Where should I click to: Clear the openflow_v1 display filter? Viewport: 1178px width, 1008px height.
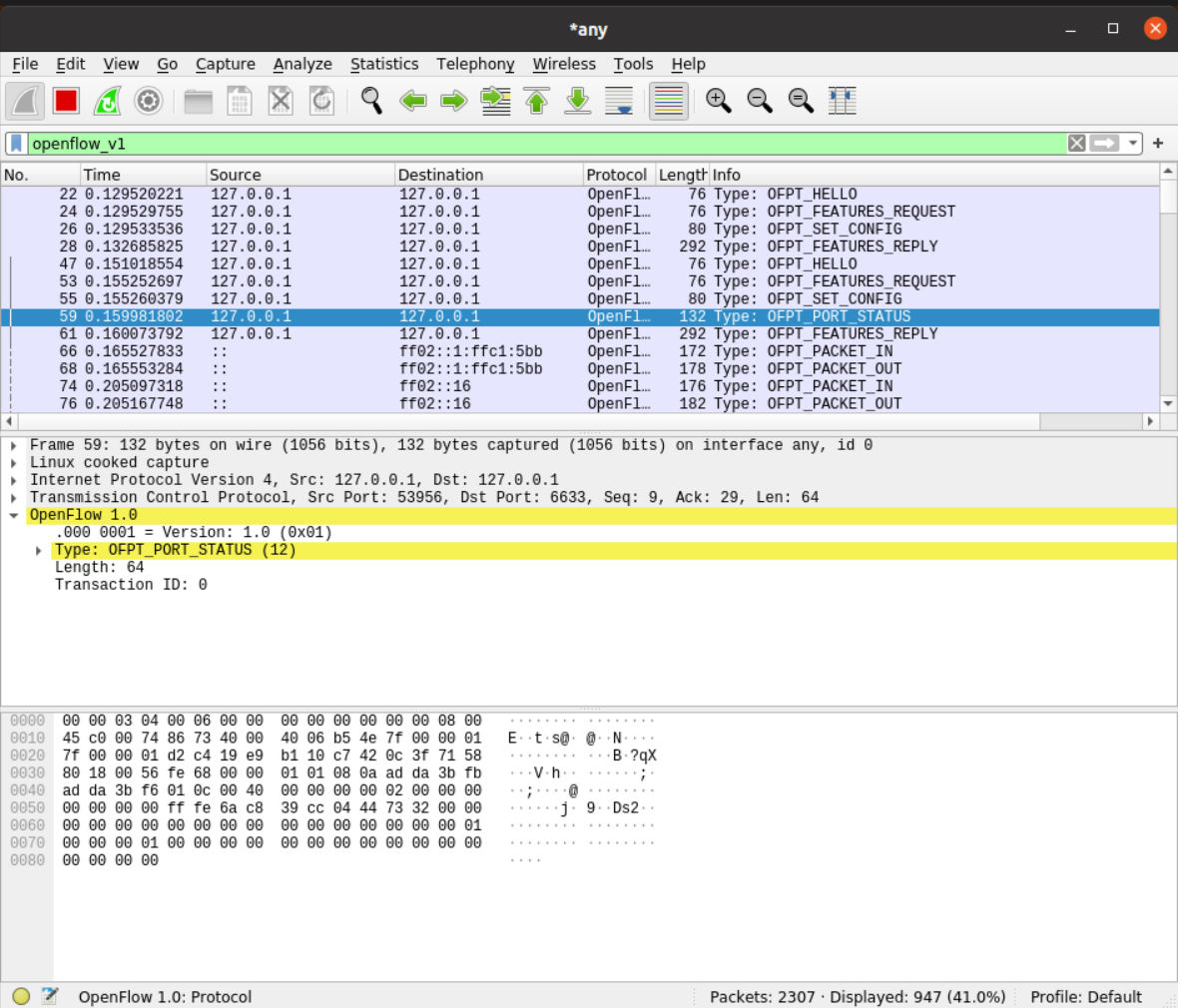(x=1076, y=144)
